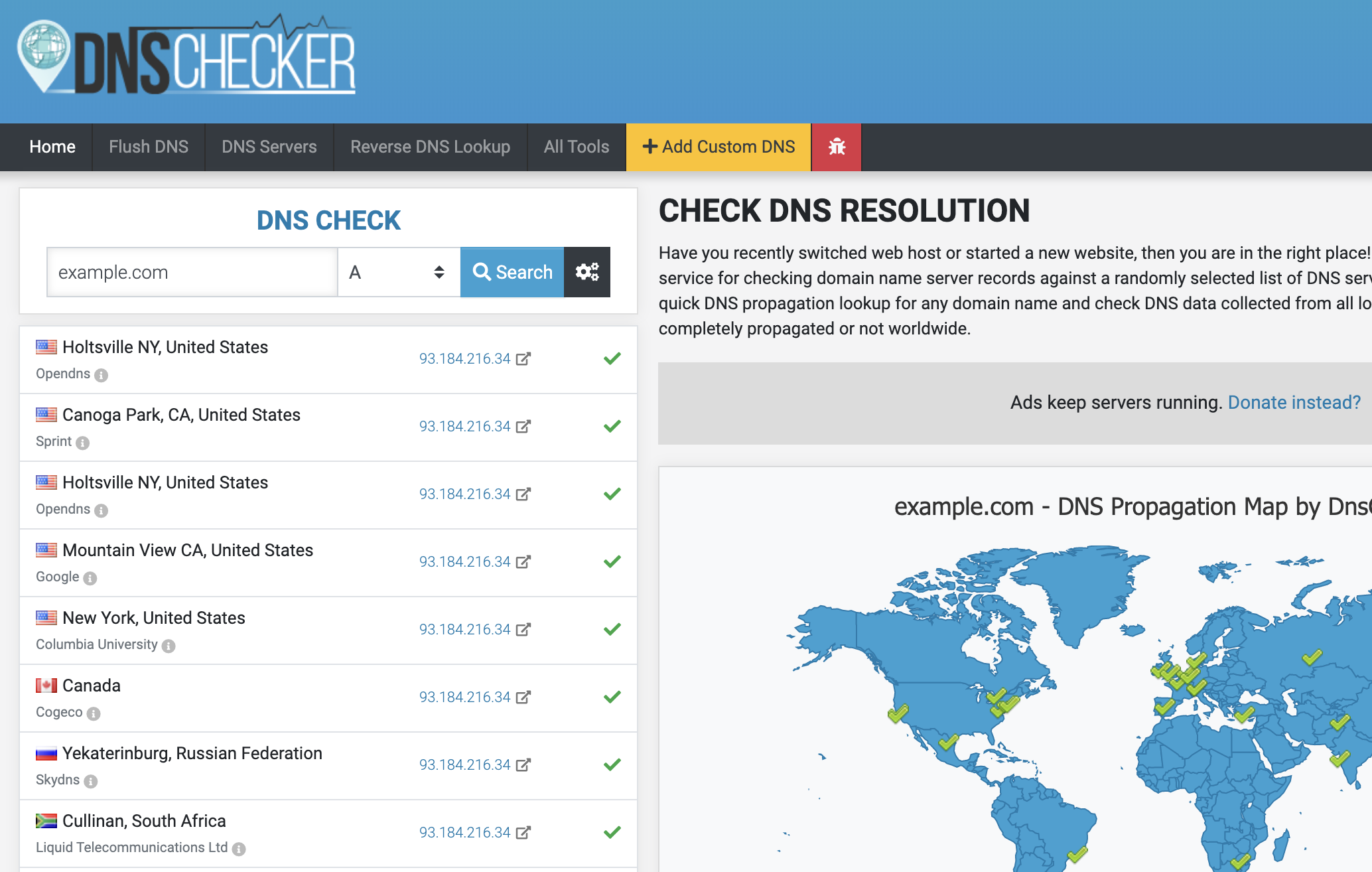Click Cogeco provider label
The width and height of the screenshot is (1372, 872).
pyautogui.click(x=59, y=712)
